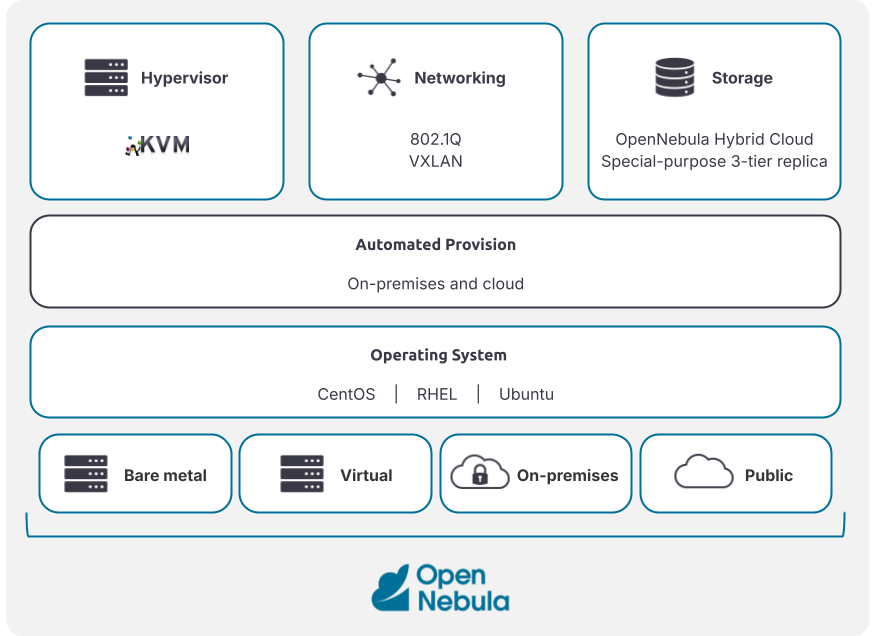Select the Networking heading
Screen dimensions: 873x636
pyautogui.click(x=460, y=78)
